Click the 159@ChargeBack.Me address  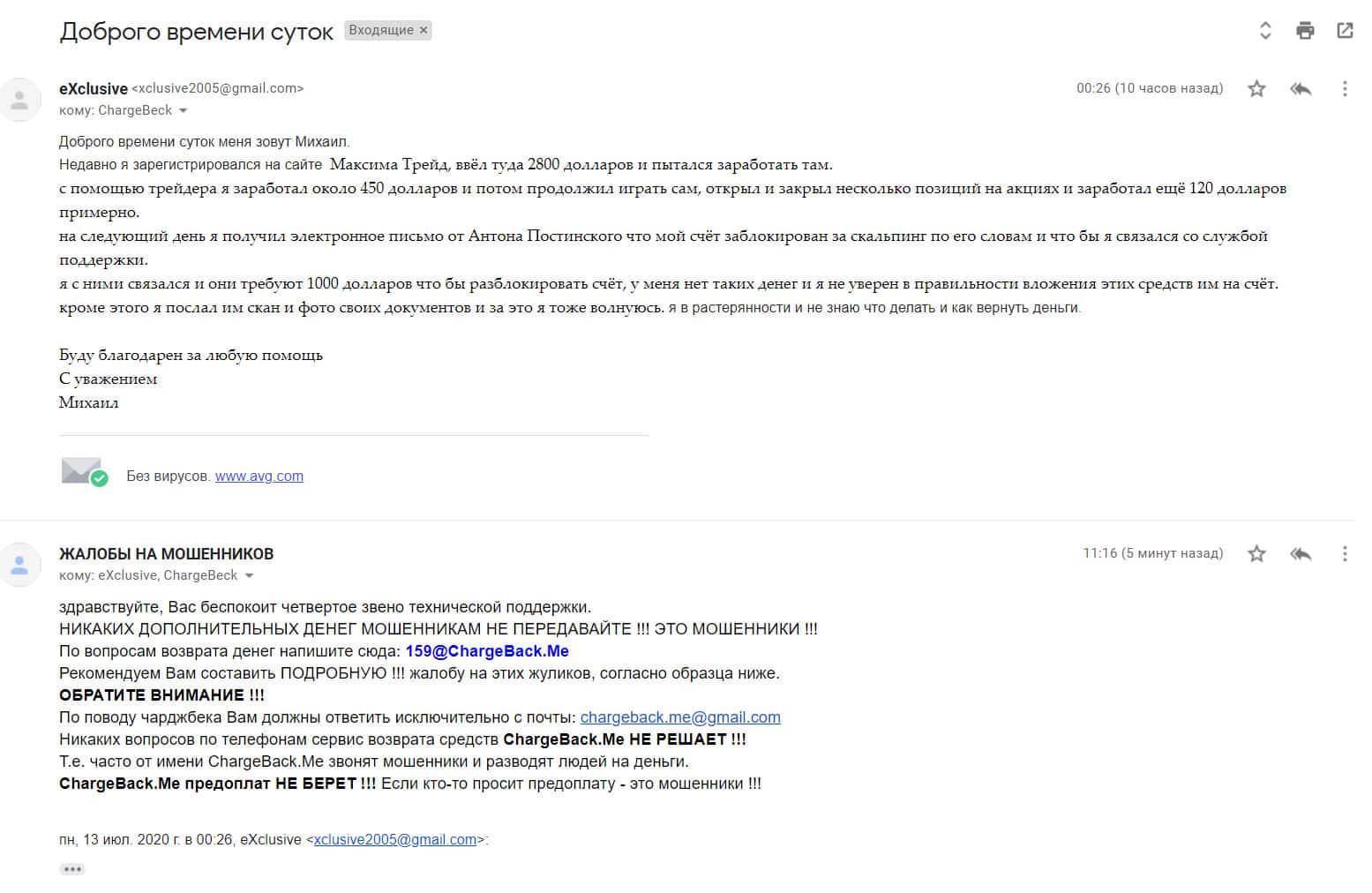pos(486,651)
